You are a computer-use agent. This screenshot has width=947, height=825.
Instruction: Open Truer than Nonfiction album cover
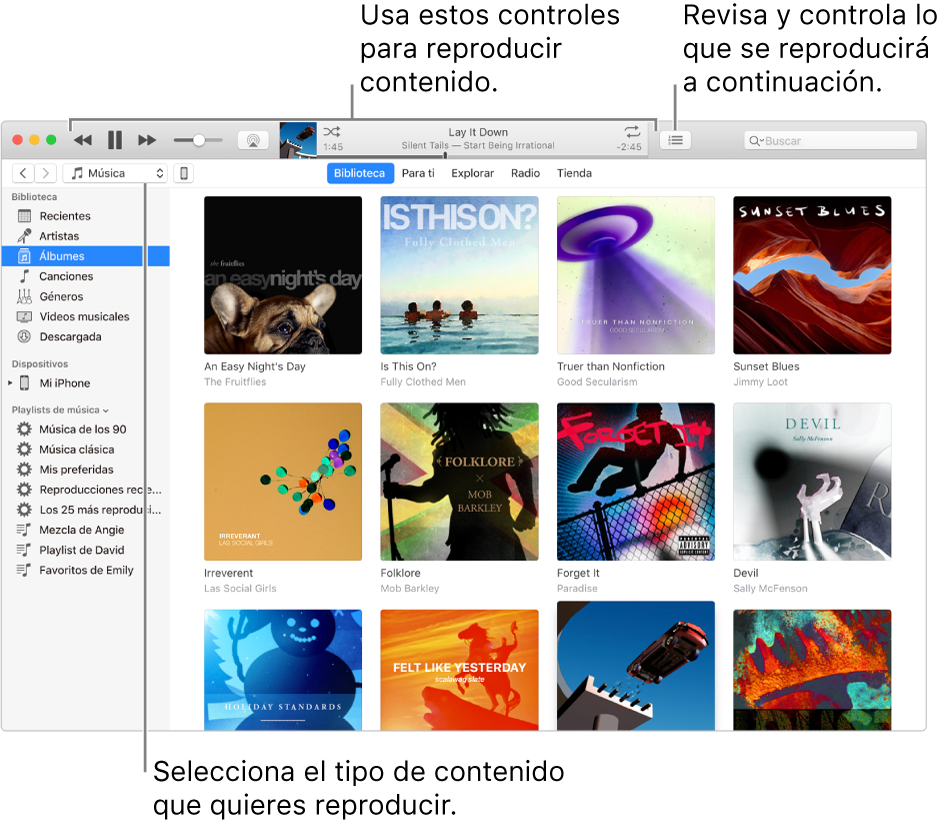636,275
